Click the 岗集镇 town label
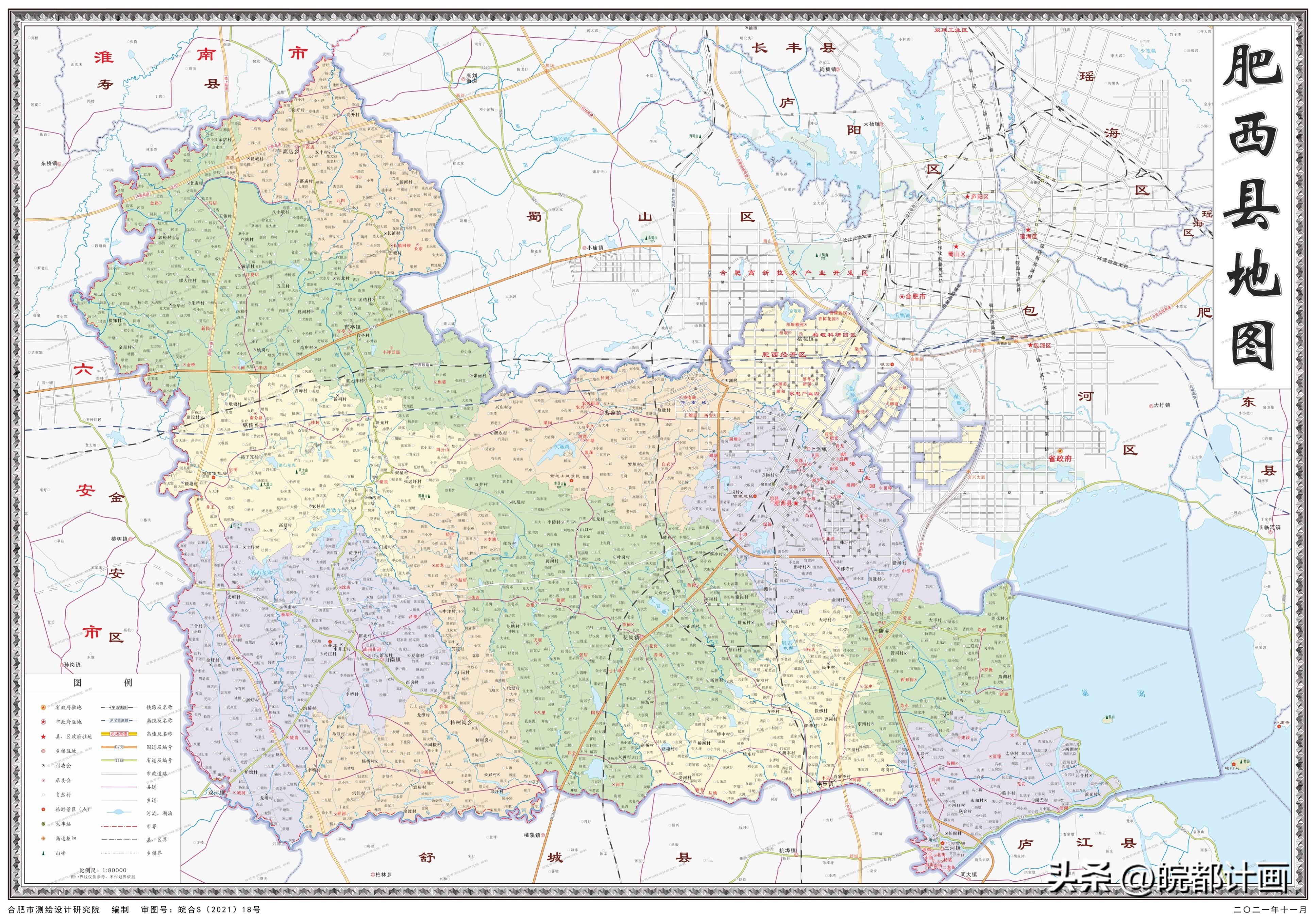Screen dimensions: 1316x921 828,69
